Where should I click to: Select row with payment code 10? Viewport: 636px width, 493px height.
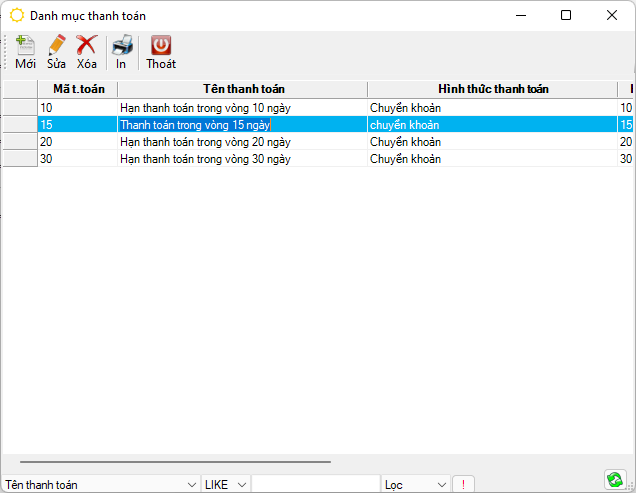pyautogui.click(x=77, y=107)
